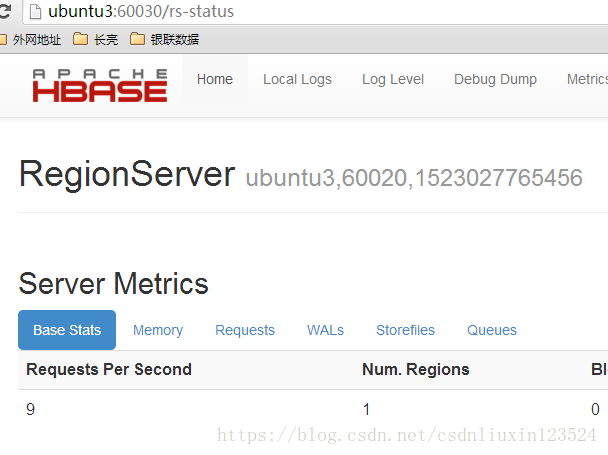
Task: Click the Num. Regions column header
Action: point(416,369)
